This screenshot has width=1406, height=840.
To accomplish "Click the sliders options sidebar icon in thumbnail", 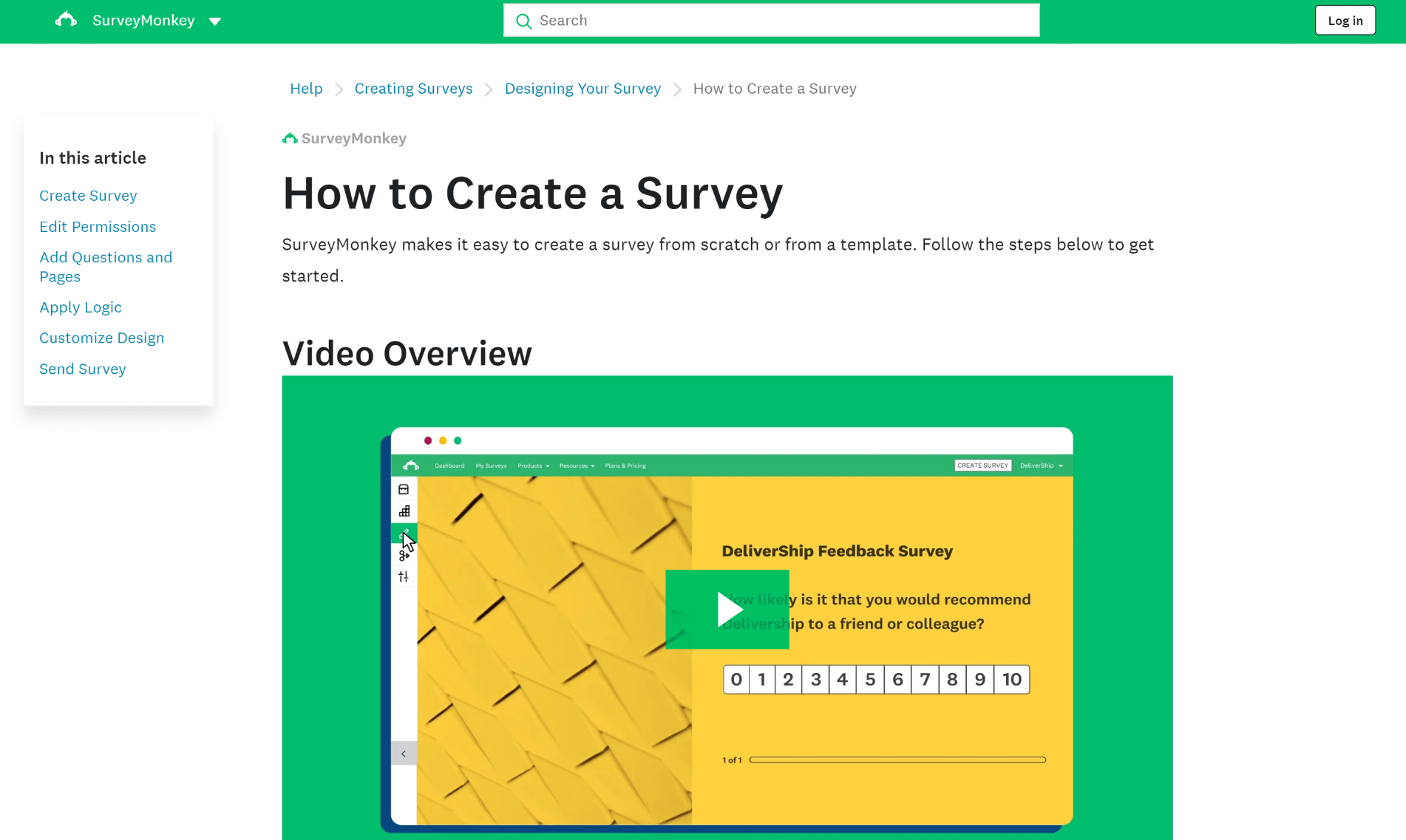I will click(404, 577).
